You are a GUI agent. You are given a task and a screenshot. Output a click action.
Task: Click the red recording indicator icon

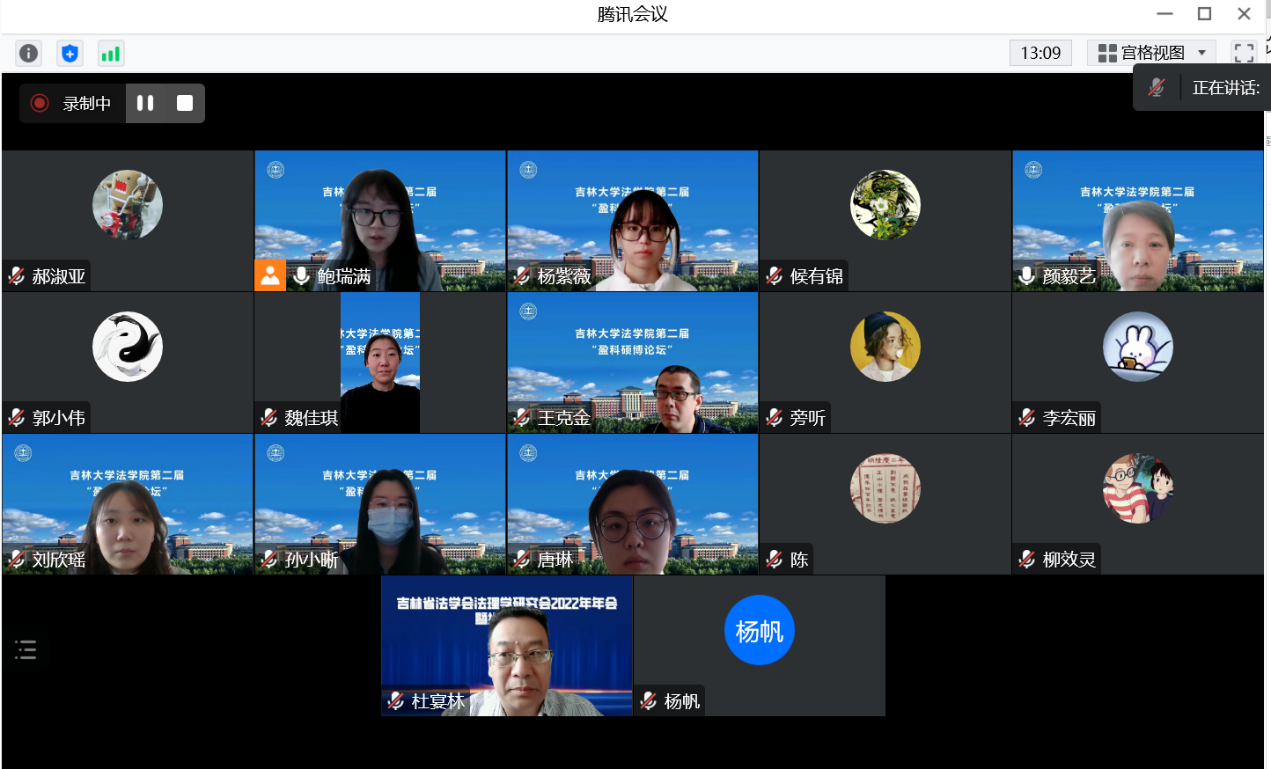click(40, 103)
